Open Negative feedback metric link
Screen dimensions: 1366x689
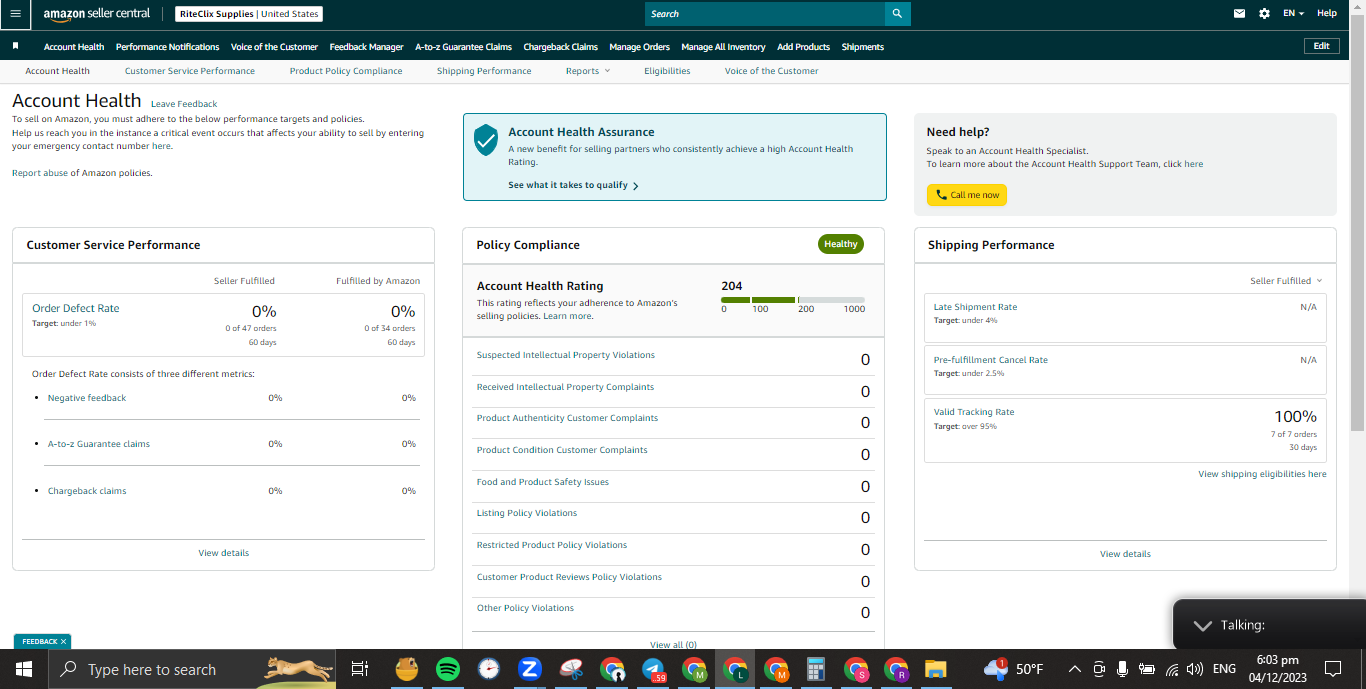point(87,398)
